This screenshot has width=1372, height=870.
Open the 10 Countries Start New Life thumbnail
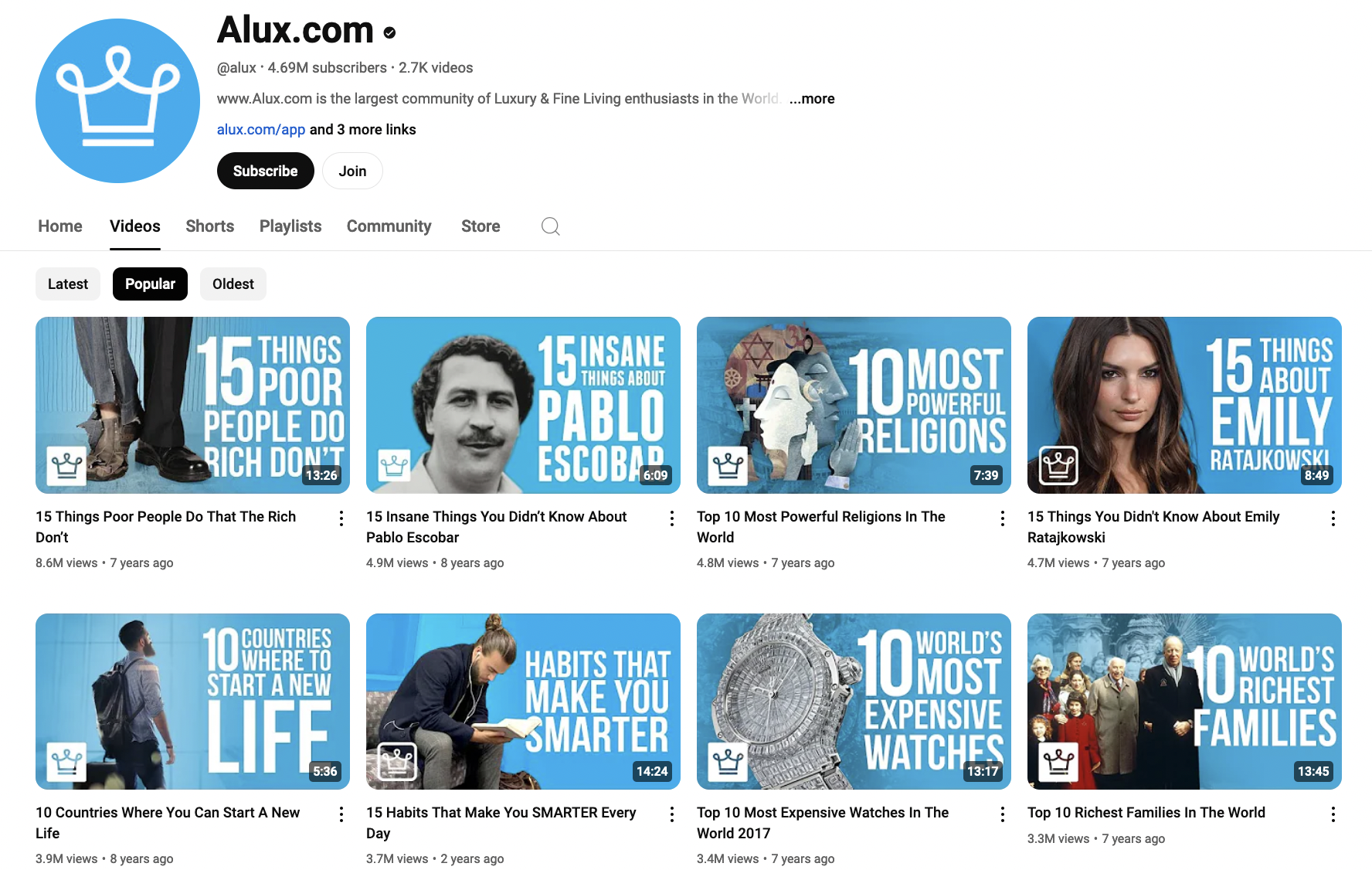[x=192, y=702]
